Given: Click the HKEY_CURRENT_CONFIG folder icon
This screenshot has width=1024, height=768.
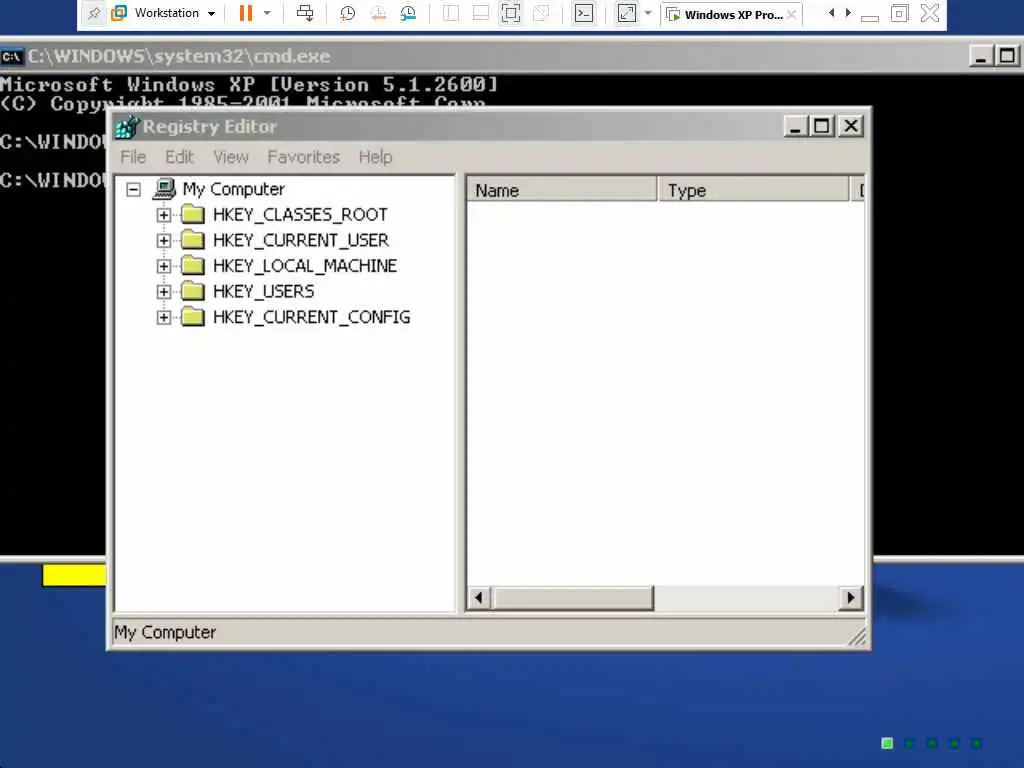Looking at the screenshot, I should [193, 317].
